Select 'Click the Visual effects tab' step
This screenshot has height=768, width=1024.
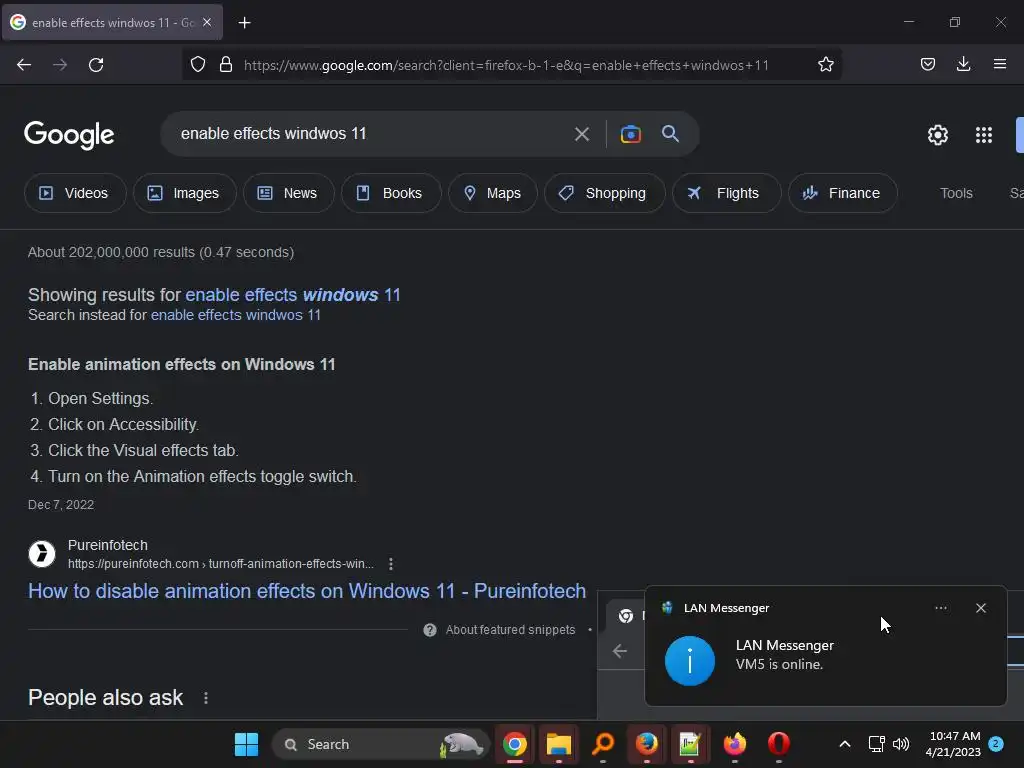143,450
